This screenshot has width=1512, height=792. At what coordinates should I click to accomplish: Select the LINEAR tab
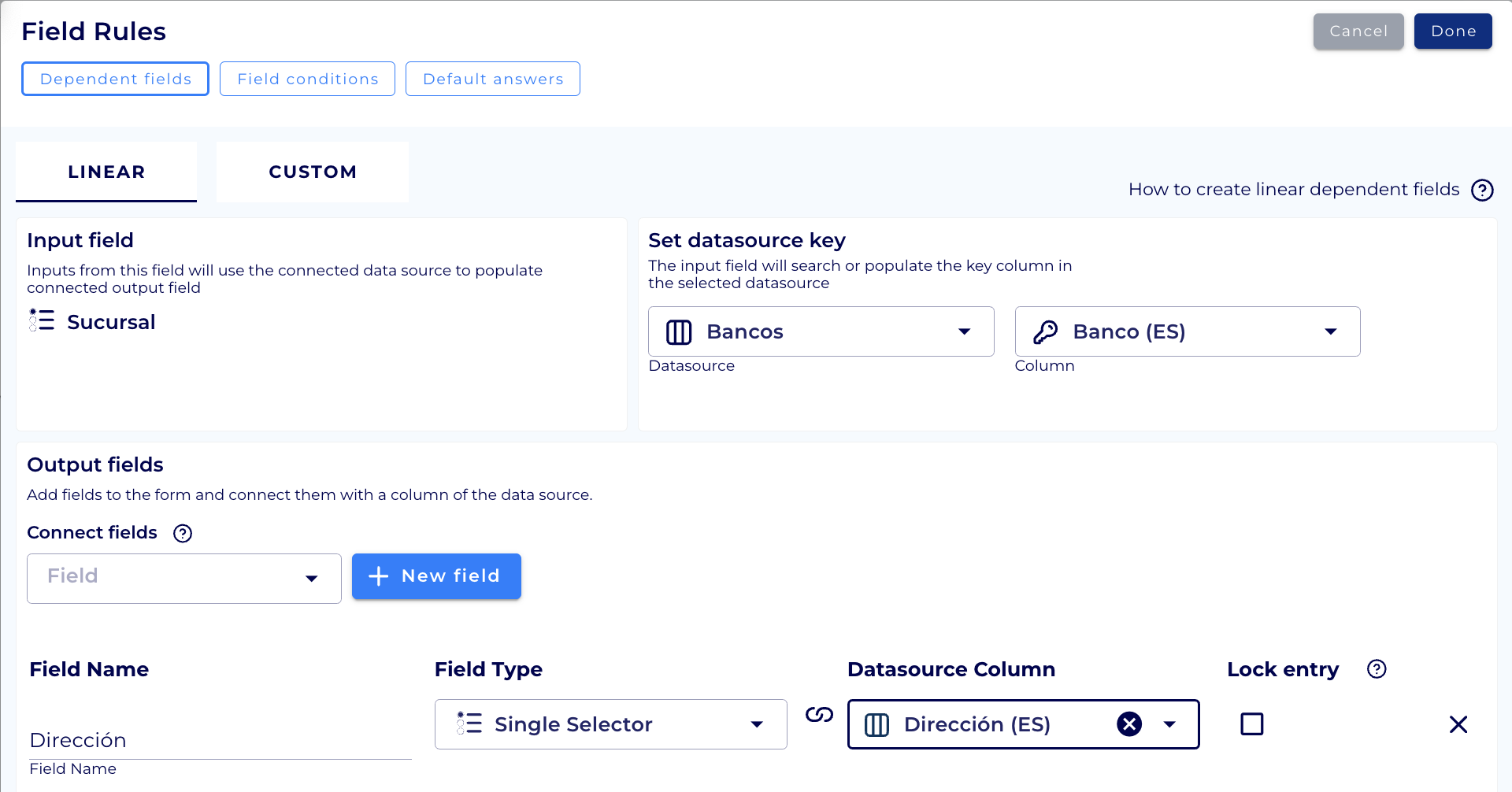106,172
